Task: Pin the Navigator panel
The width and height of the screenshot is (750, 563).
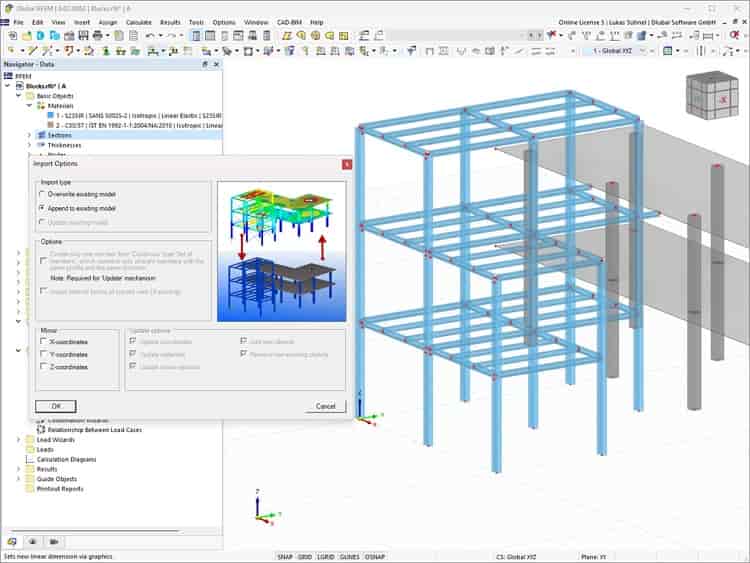Action: 205,64
